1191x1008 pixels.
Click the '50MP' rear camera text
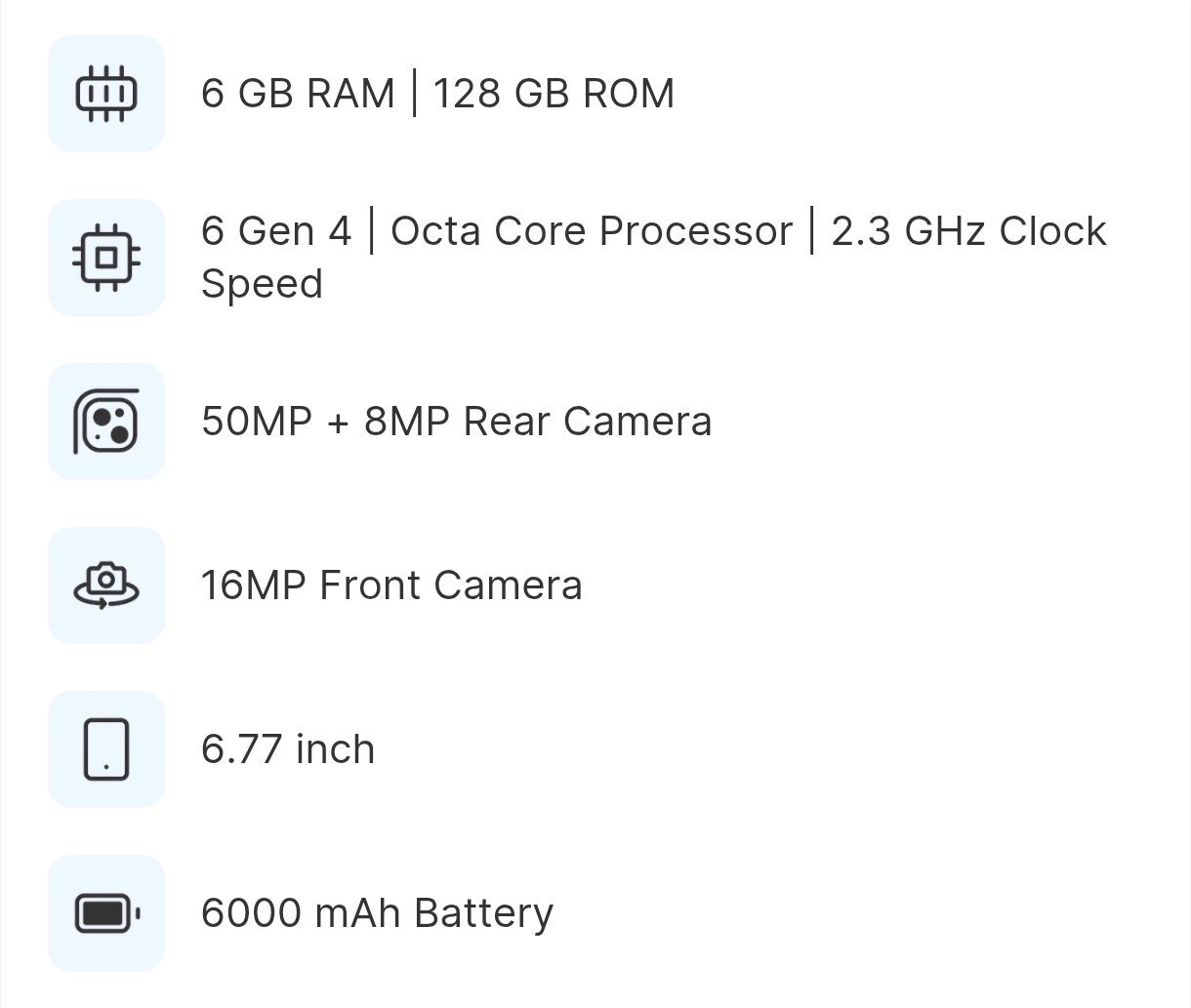click(x=257, y=422)
